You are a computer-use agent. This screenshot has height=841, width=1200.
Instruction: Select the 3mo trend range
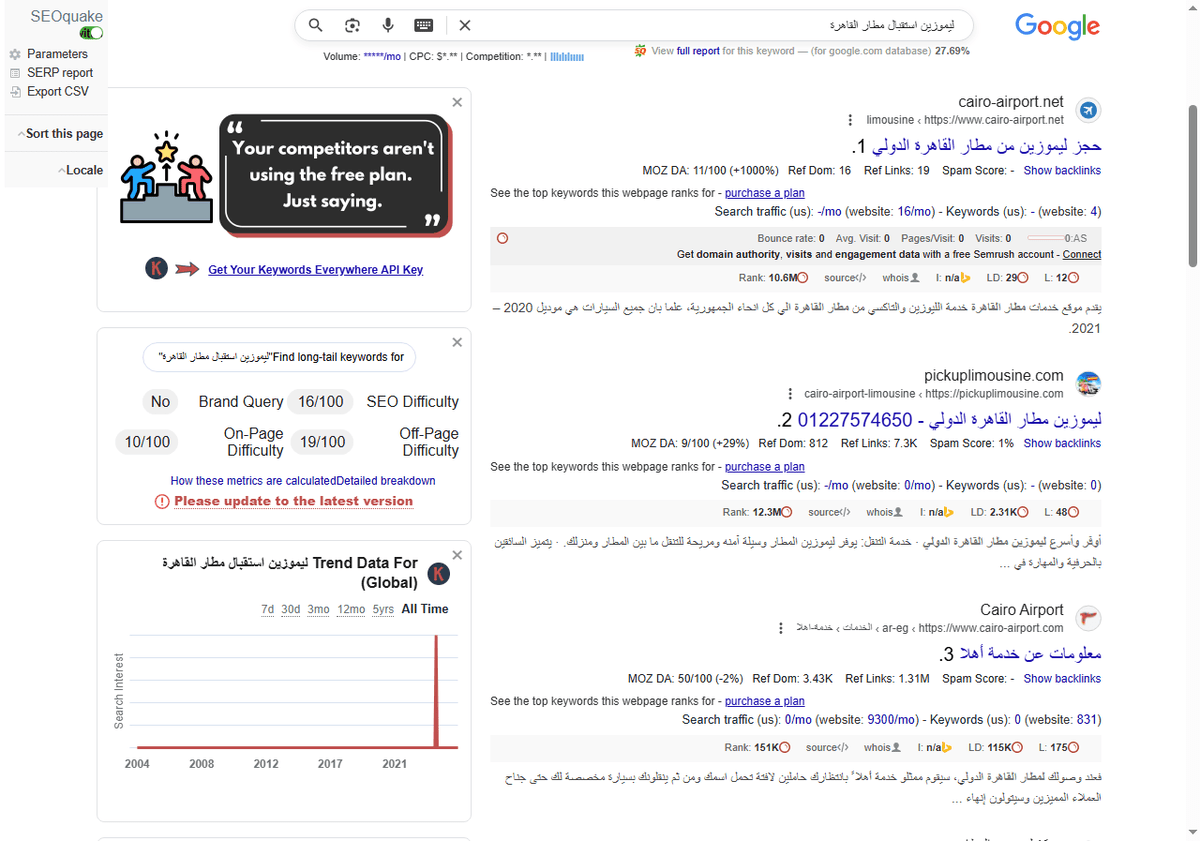point(318,609)
